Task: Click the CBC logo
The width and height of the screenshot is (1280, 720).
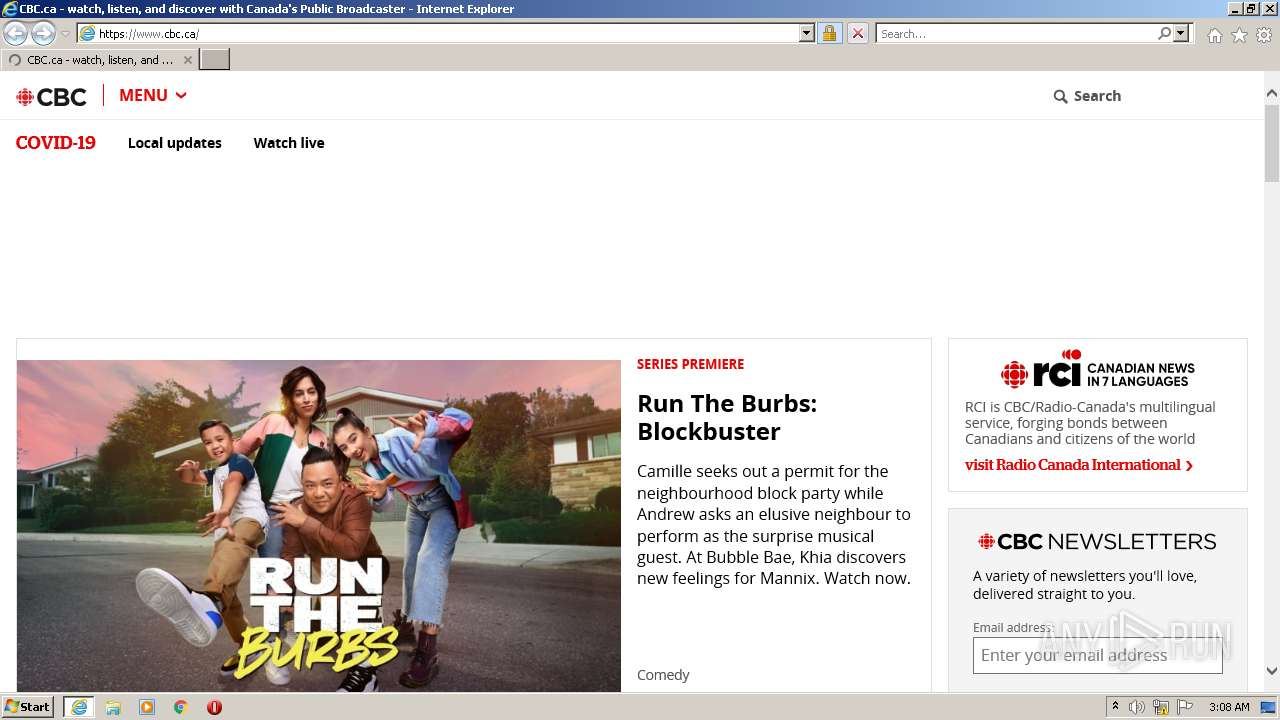Action: click(51, 96)
